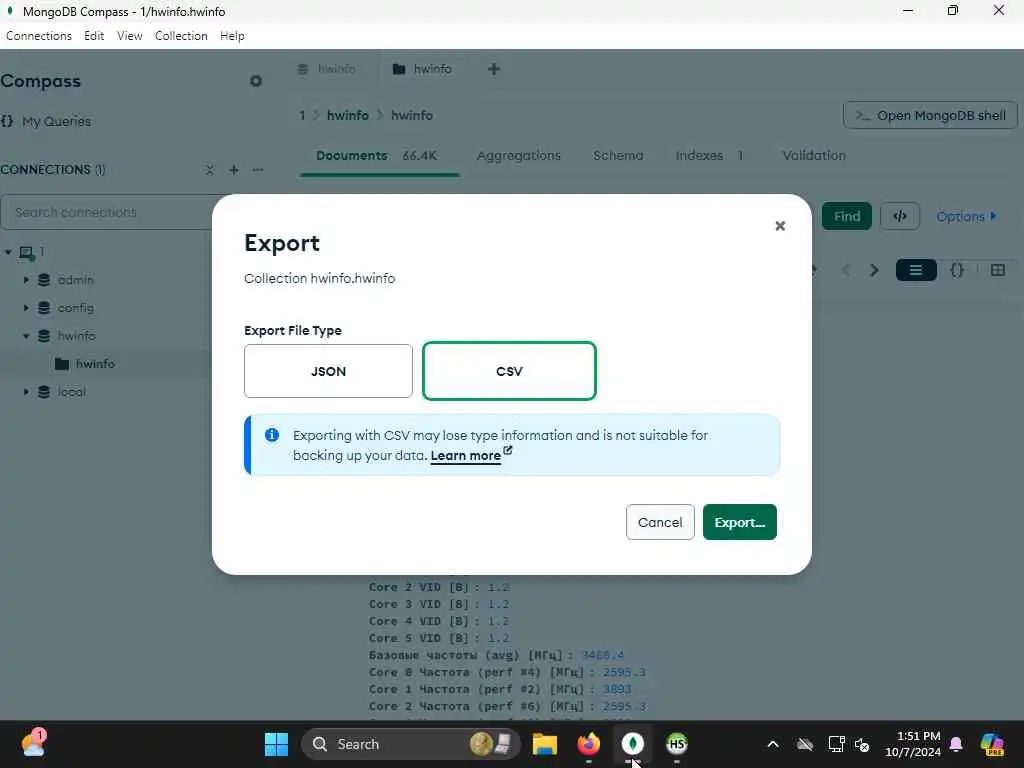
Task: Expand the config database
Action: click(x=26, y=308)
